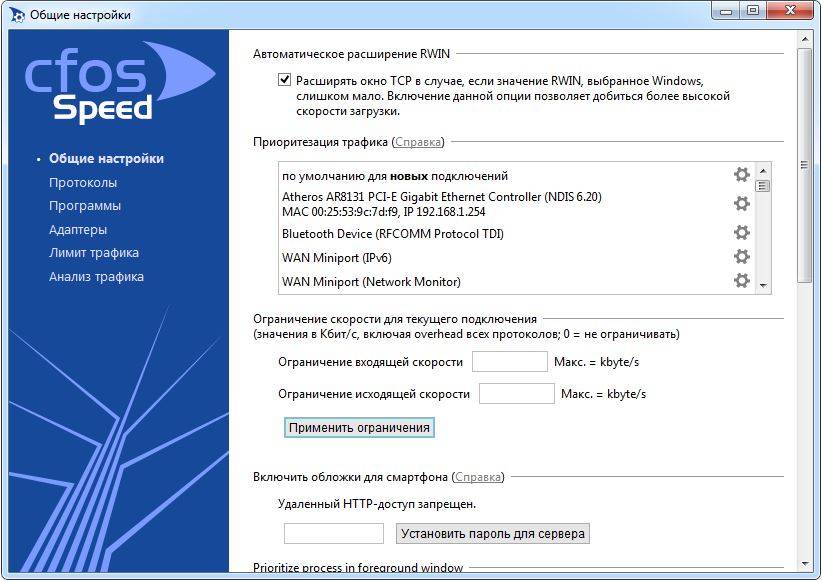Toggle the automatic RWIN expansion checkbox
822x581 pixels.
click(286, 80)
